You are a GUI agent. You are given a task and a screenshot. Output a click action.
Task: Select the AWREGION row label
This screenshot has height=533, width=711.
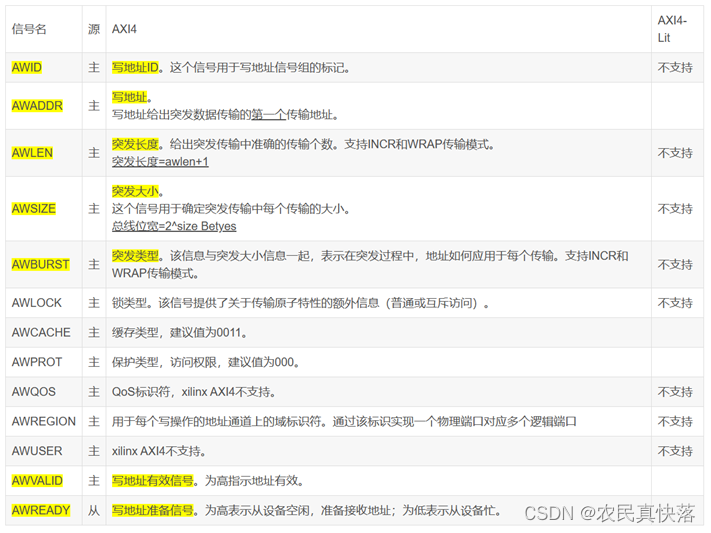pos(42,422)
